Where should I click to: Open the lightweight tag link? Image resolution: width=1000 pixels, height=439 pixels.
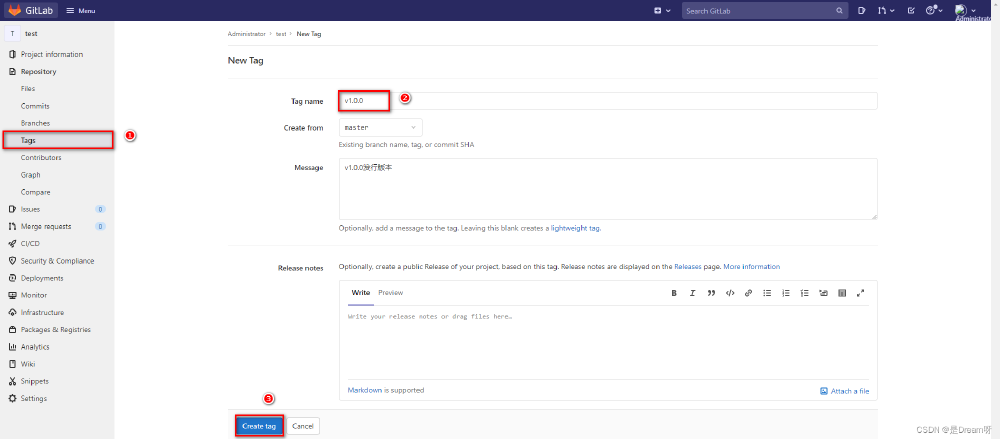point(575,228)
